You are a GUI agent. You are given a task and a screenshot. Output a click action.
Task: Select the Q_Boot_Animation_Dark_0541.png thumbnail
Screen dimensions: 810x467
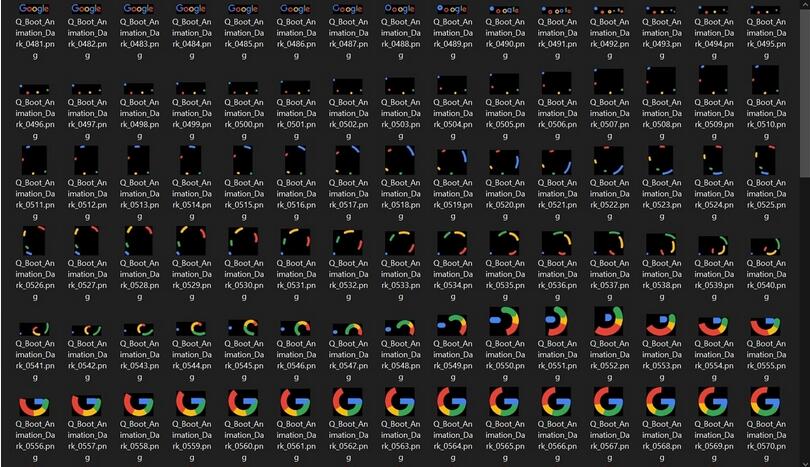click(x=35, y=329)
